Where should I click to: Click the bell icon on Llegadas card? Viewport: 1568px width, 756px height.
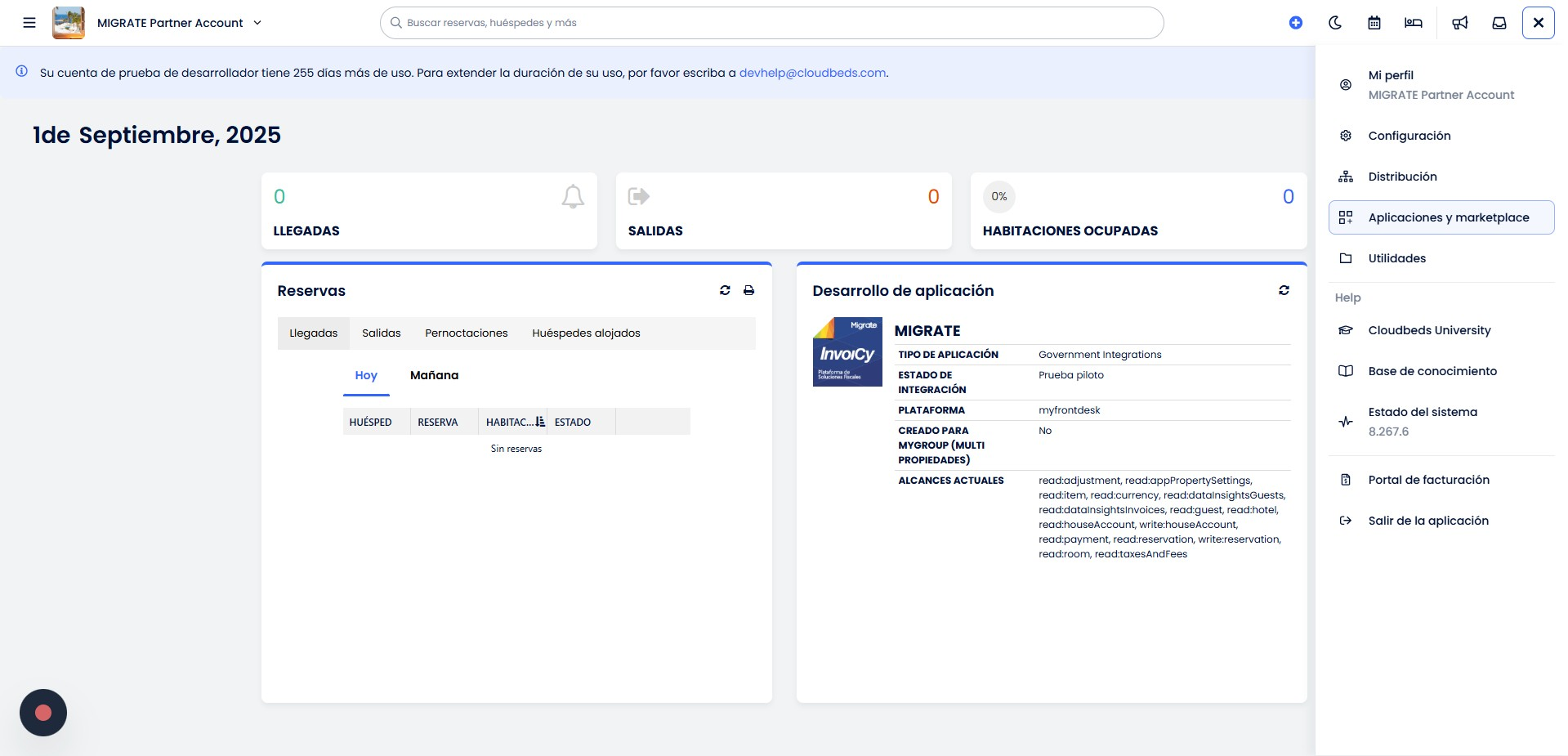tap(573, 196)
